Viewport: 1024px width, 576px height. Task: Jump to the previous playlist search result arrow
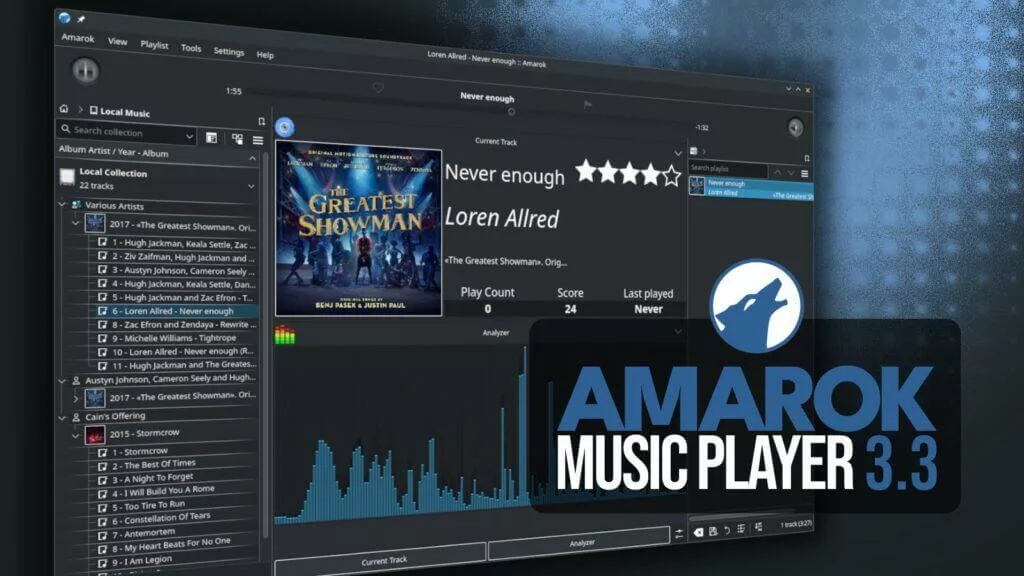(x=777, y=172)
